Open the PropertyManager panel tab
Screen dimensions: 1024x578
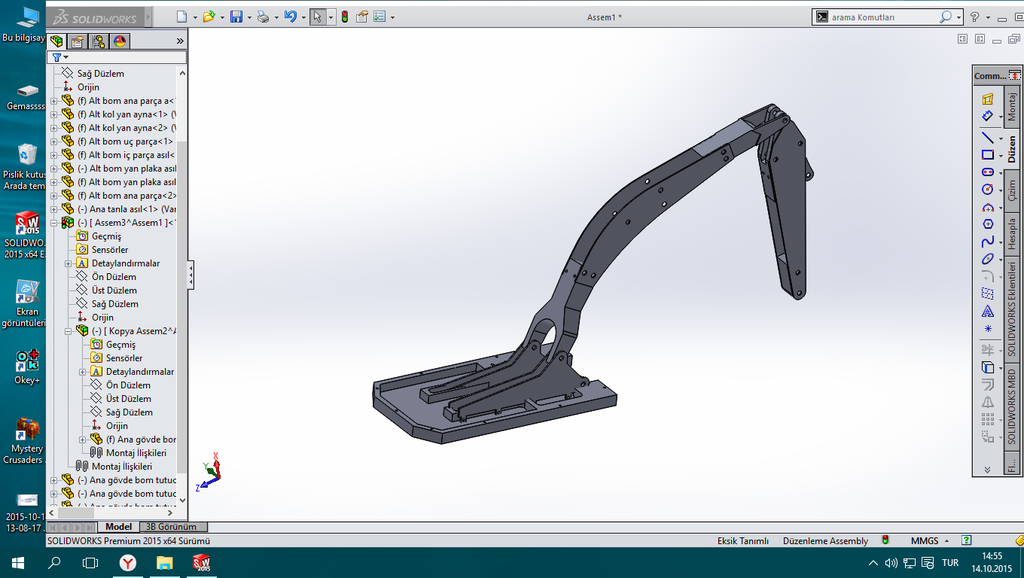(x=77, y=41)
